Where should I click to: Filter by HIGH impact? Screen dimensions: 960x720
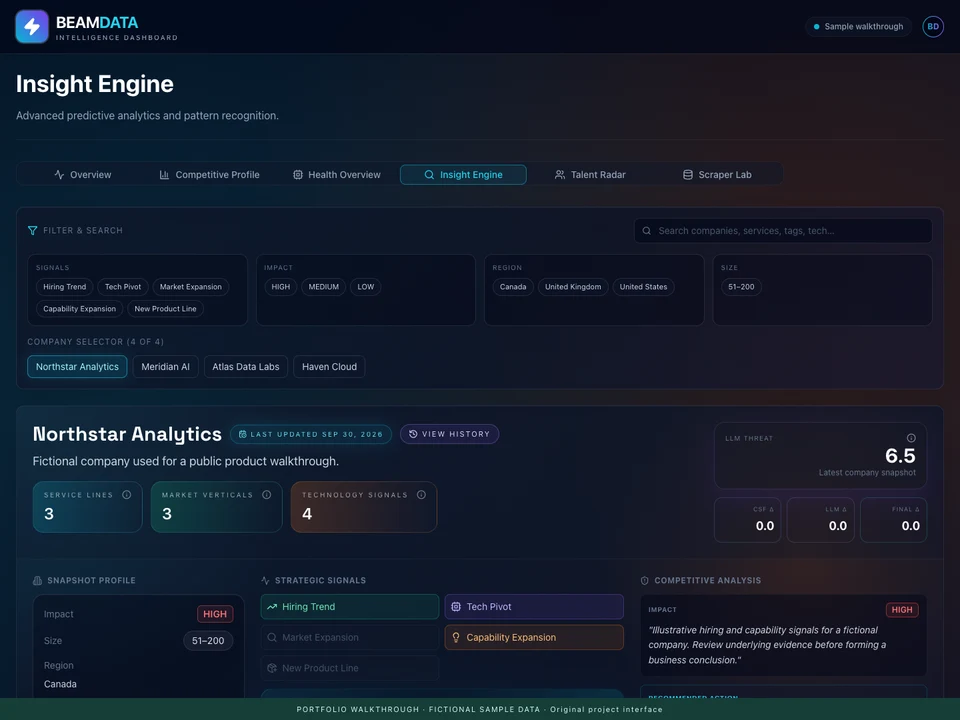[x=280, y=287]
